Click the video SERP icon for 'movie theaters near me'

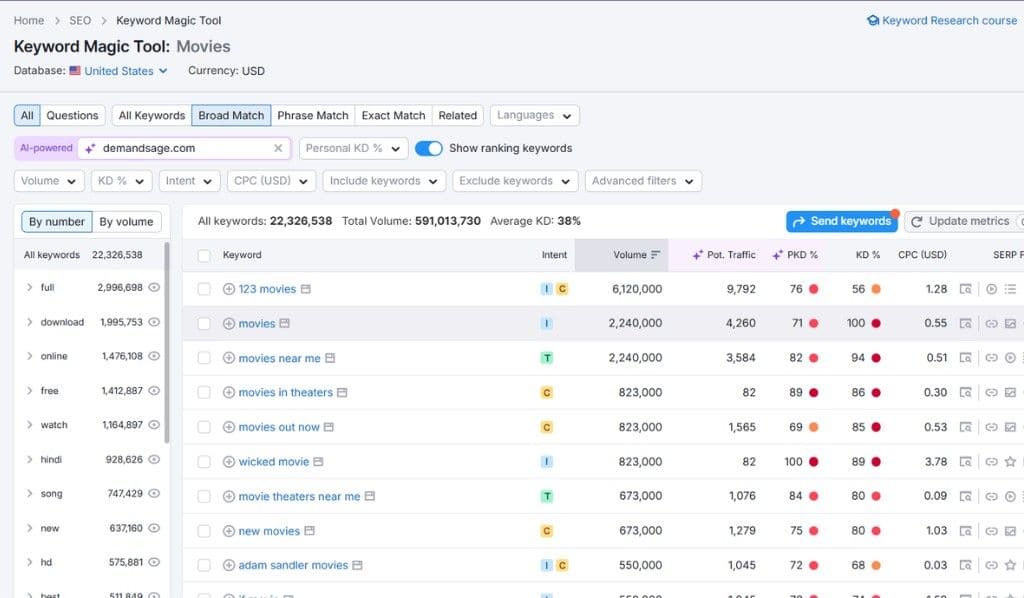pyautogui.click(x=1010, y=496)
